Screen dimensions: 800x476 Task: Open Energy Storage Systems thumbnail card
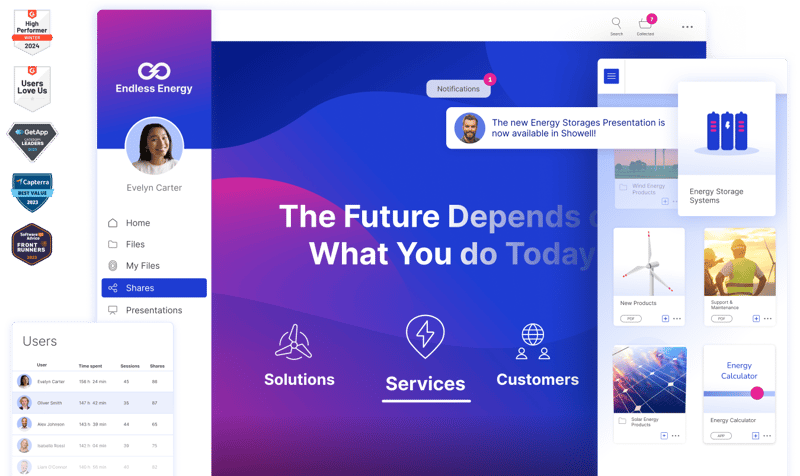pyautogui.click(x=727, y=149)
